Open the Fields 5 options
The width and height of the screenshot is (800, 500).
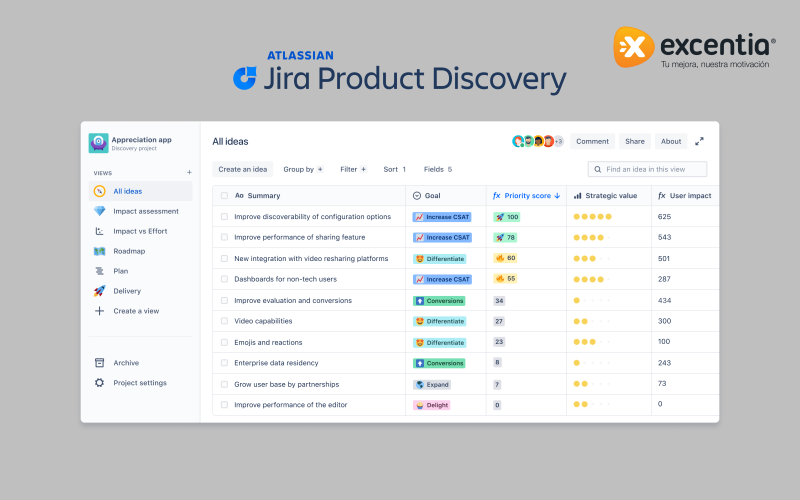(x=438, y=169)
